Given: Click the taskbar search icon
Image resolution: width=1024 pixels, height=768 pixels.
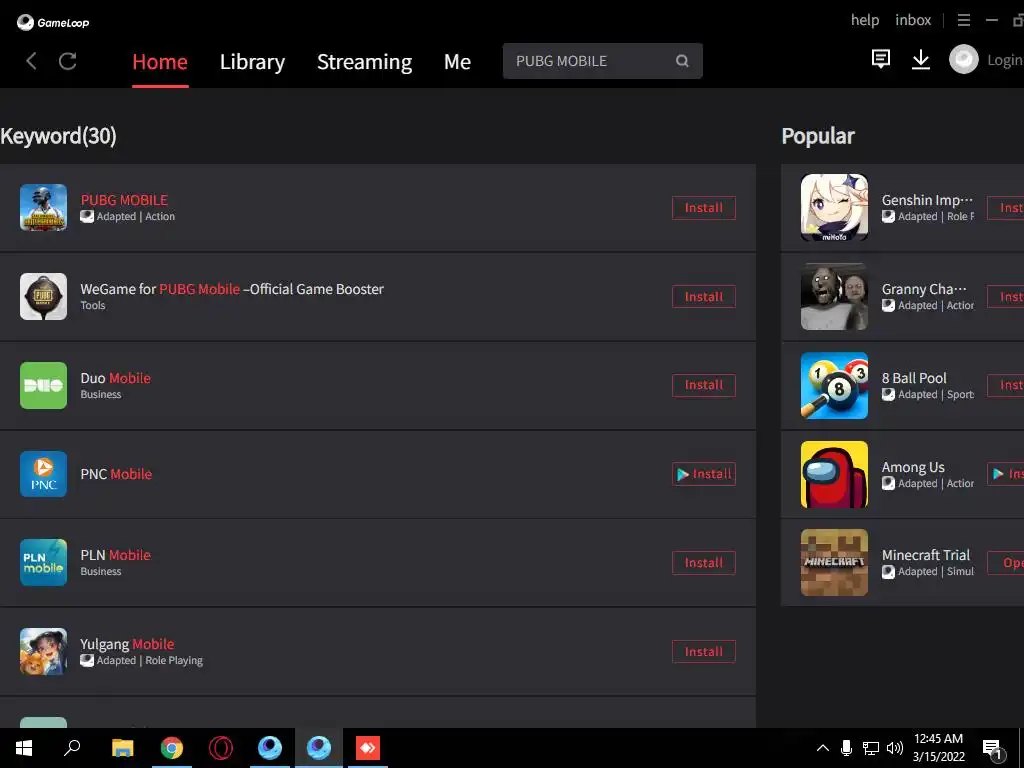Looking at the screenshot, I should [72, 748].
